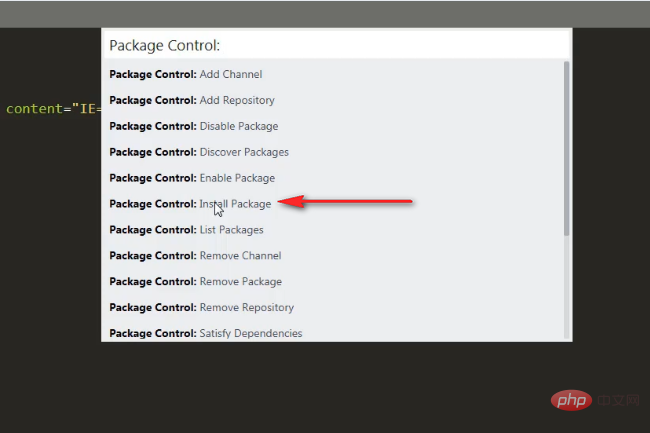The image size is (650, 433).
Task: Pick the Remove Repository entry
Action: (x=333, y=307)
